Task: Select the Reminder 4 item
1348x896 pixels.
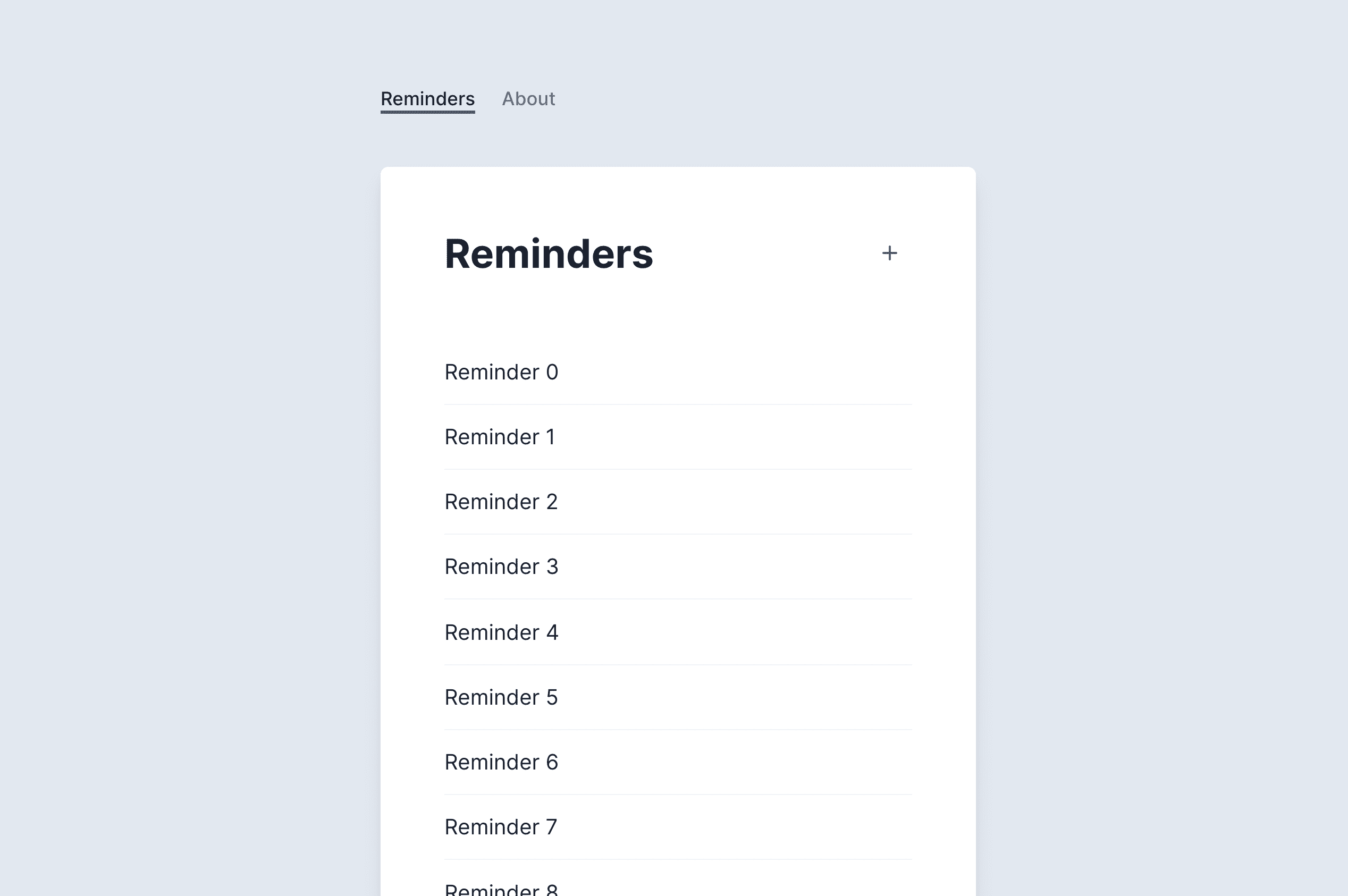Action: point(678,632)
